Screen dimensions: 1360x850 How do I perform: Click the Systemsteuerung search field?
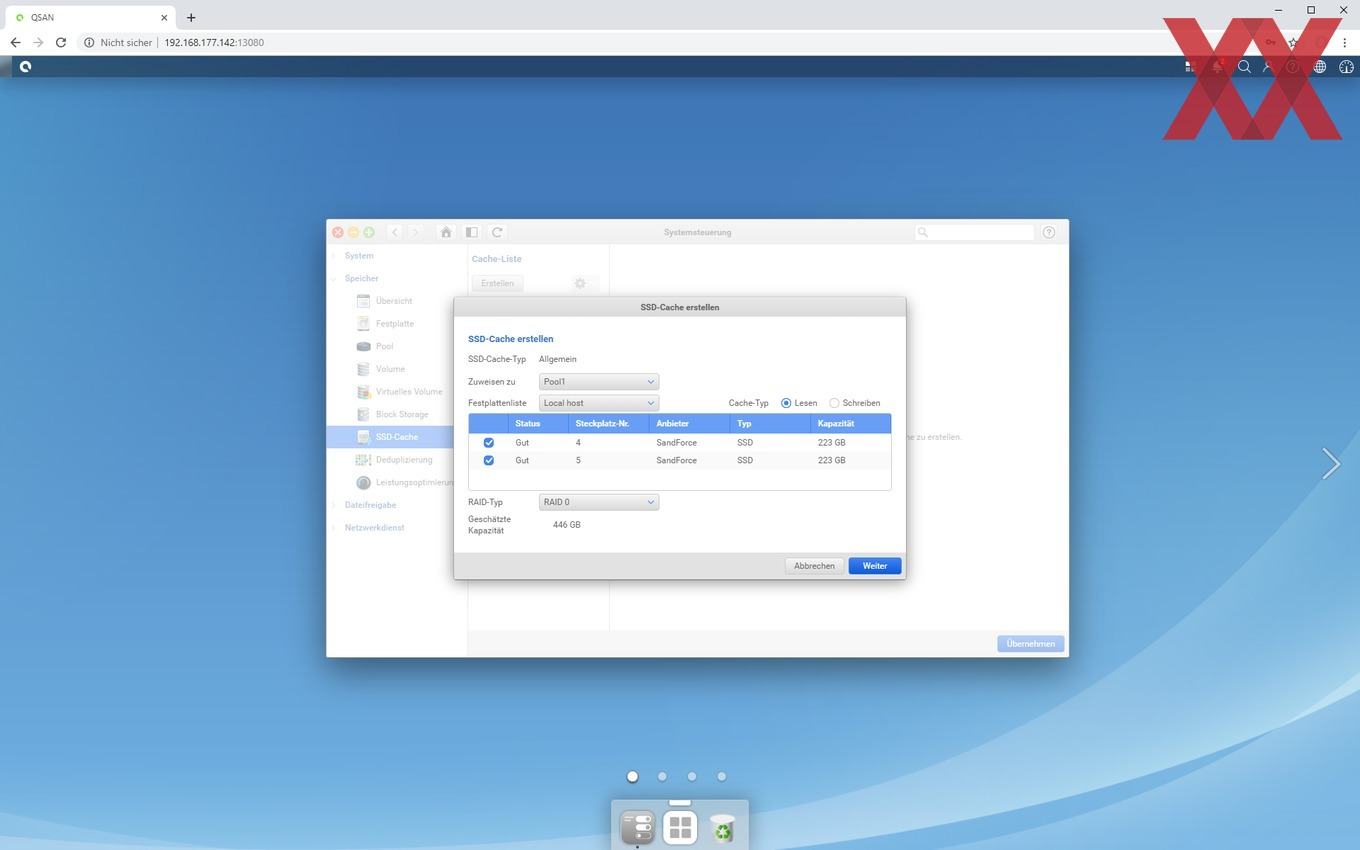coord(975,232)
